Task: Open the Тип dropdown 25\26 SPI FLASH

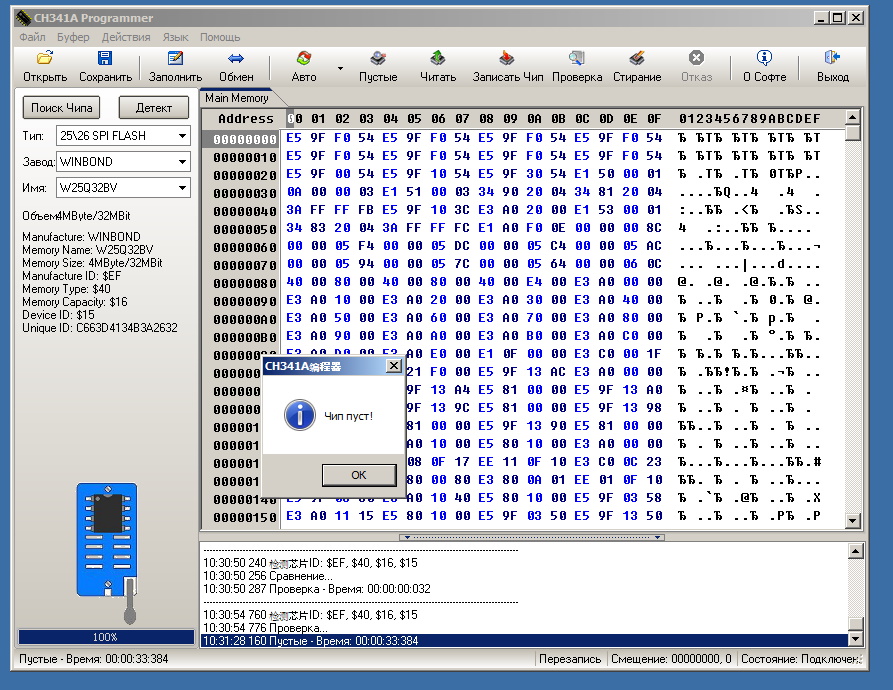Action: 182,135
